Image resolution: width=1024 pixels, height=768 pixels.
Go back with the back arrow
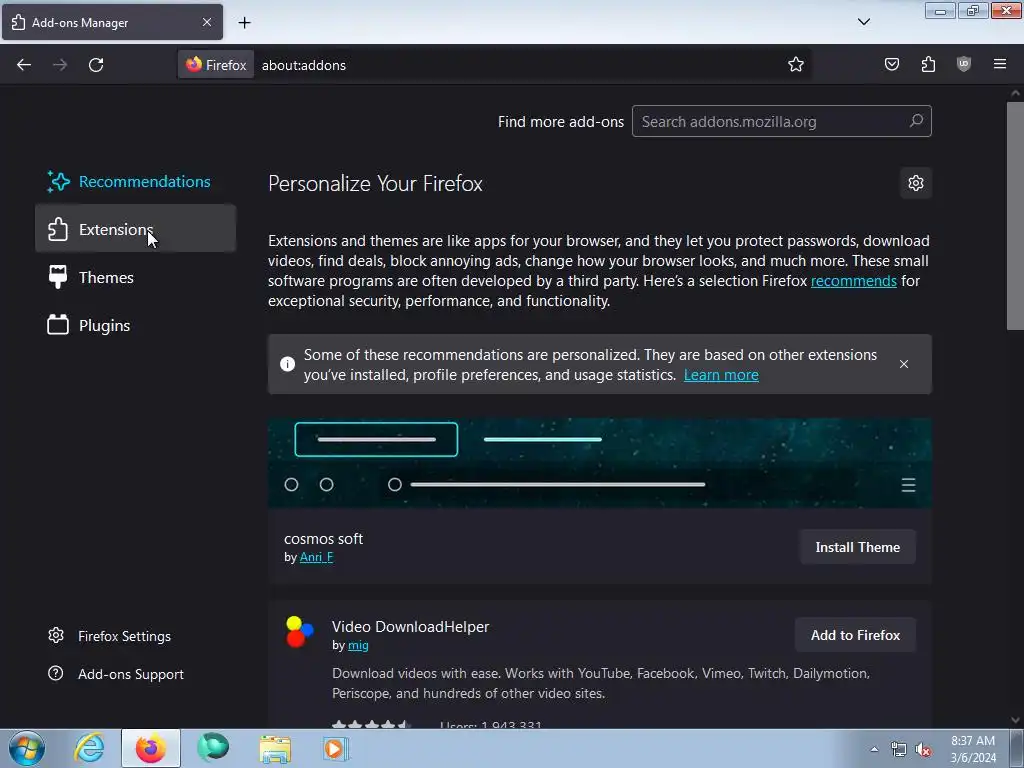(24, 65)
